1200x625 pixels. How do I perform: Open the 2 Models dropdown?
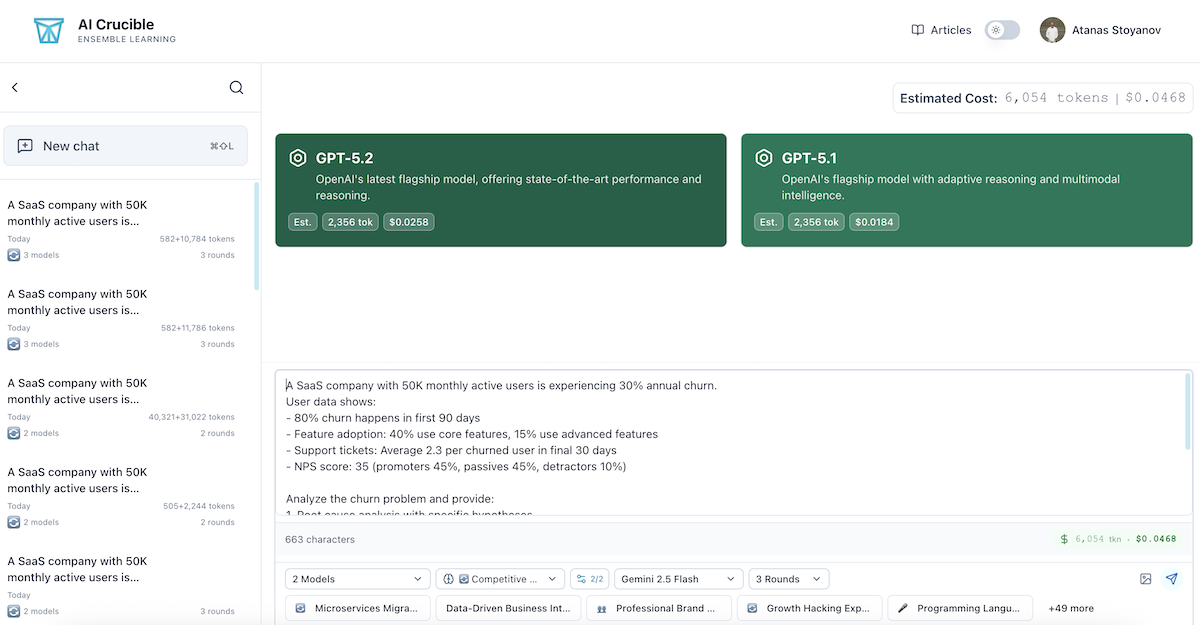pyautogui.click(x=357, y=579)
